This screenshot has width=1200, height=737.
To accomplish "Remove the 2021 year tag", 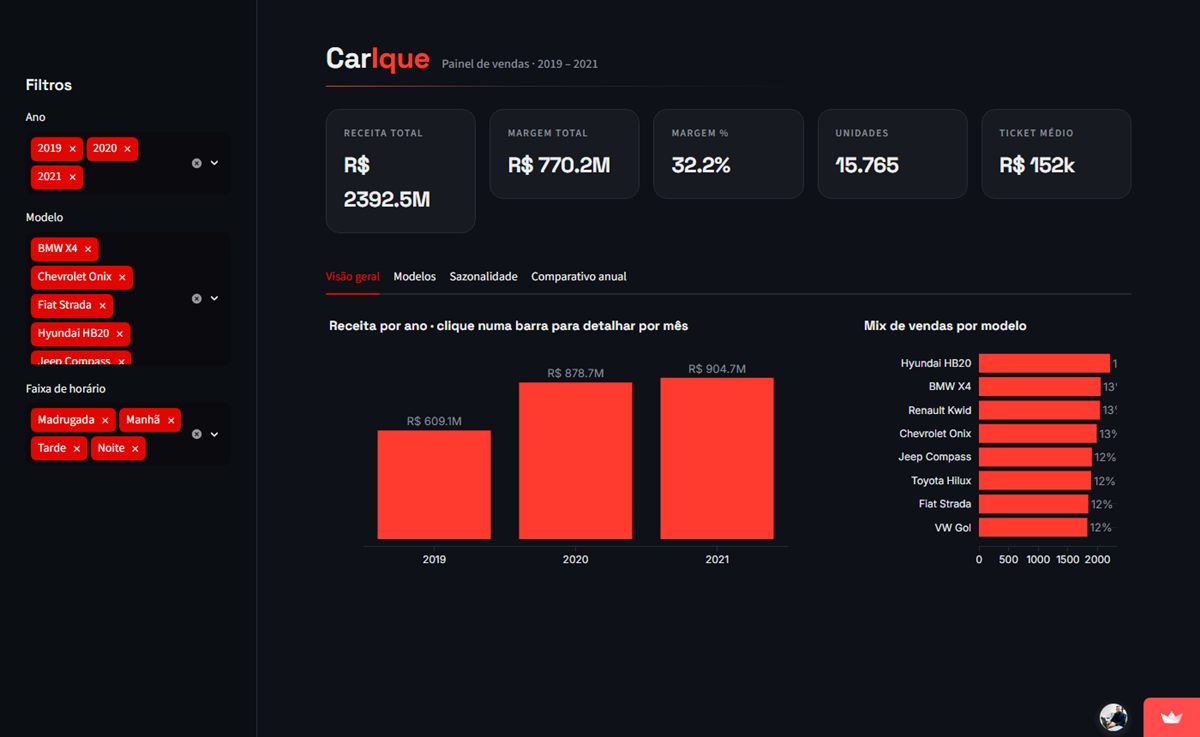I will pyautogui.click(x=72, y=177).
